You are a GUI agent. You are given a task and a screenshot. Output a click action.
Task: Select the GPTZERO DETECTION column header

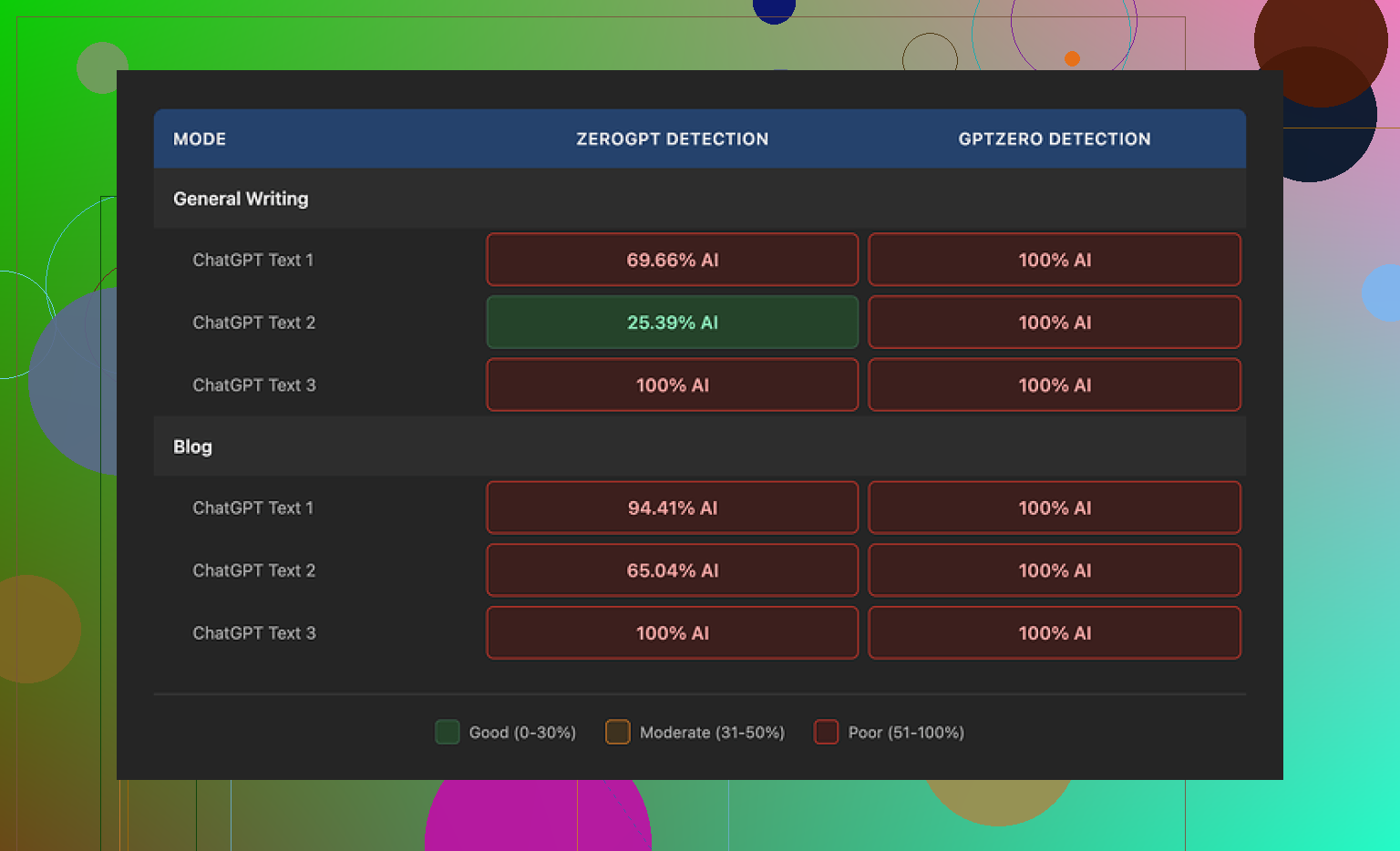(x=1054, y=139)
